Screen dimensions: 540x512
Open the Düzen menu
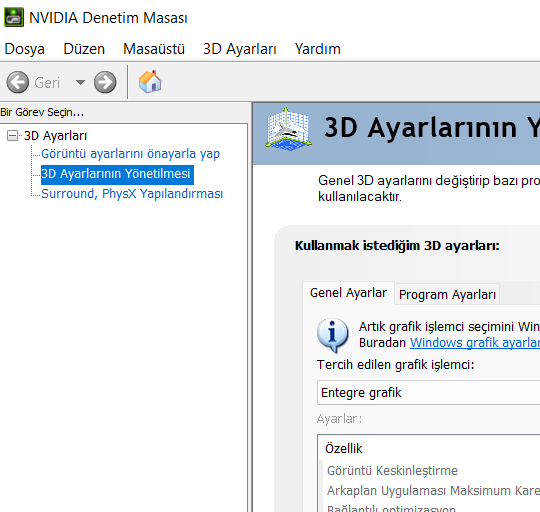tap(84, 49)
